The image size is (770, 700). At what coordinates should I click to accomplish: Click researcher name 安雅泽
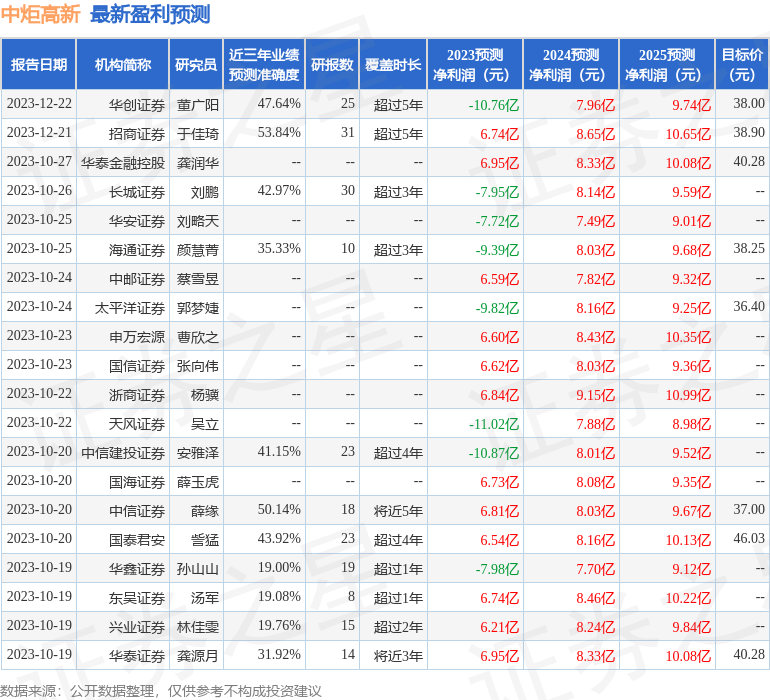pos(197,452)
